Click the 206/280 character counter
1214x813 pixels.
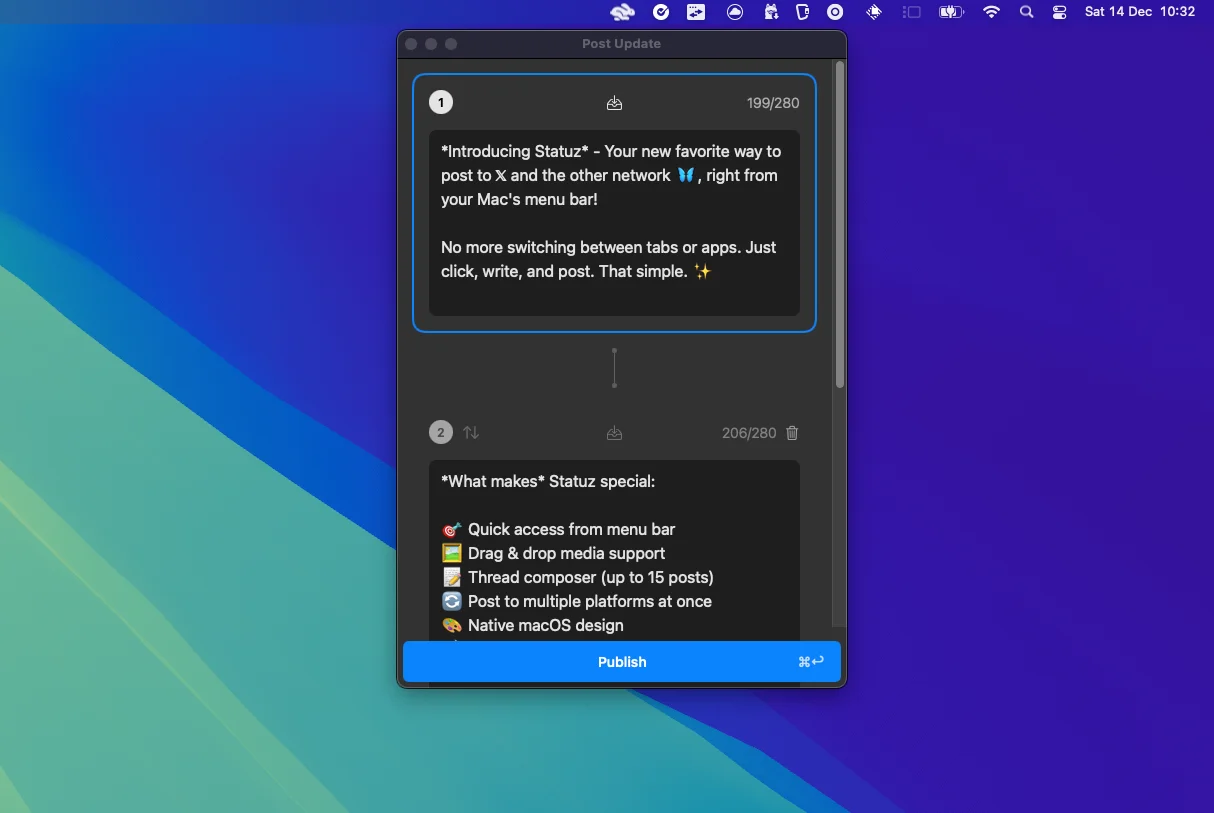749,433
